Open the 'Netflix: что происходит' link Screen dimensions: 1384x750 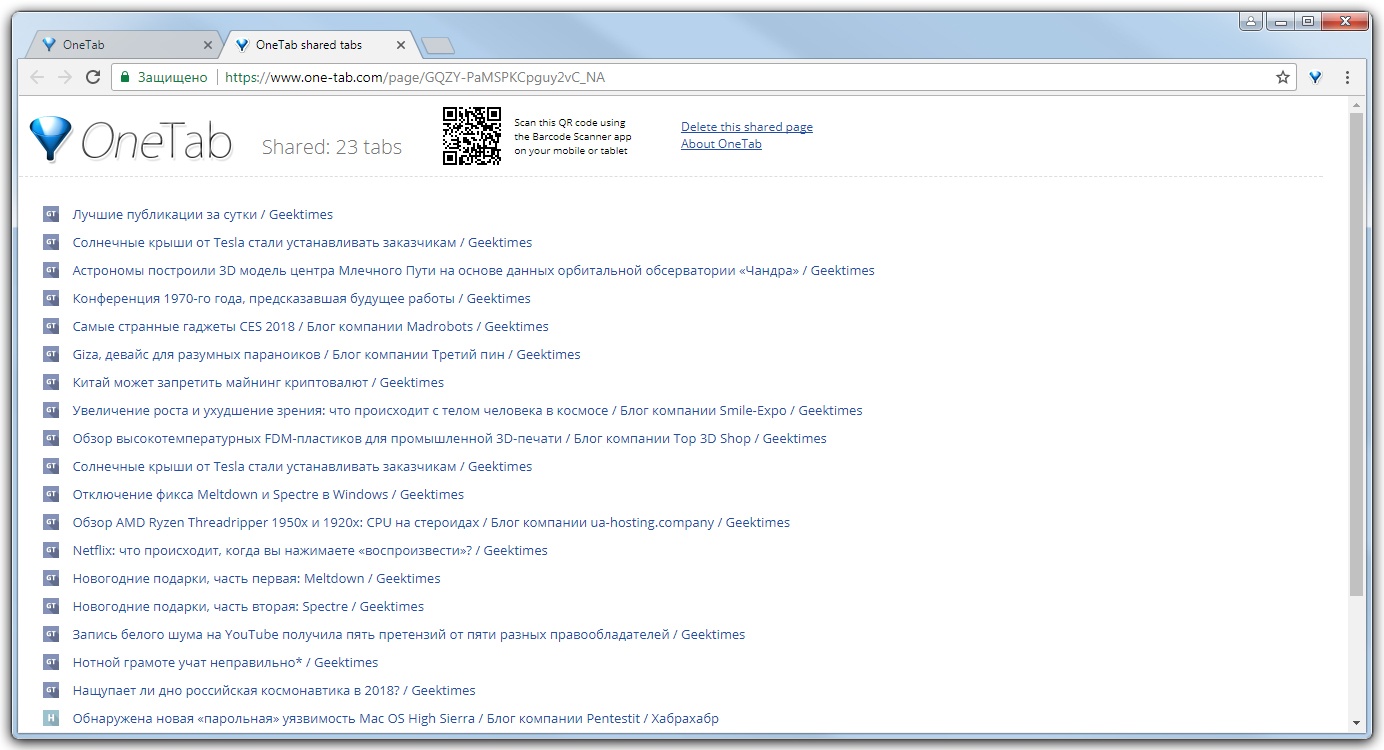pos(310,550)
